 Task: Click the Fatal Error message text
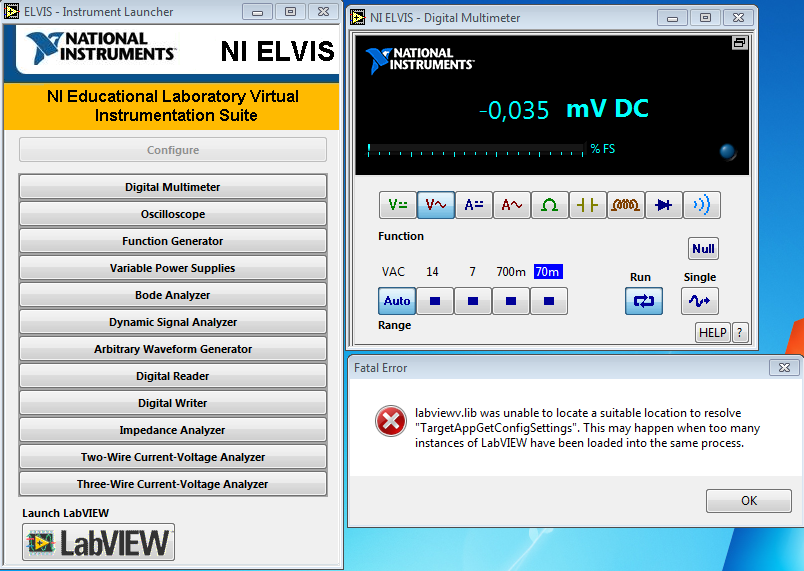pyautogui.click(x=587, y=428)
